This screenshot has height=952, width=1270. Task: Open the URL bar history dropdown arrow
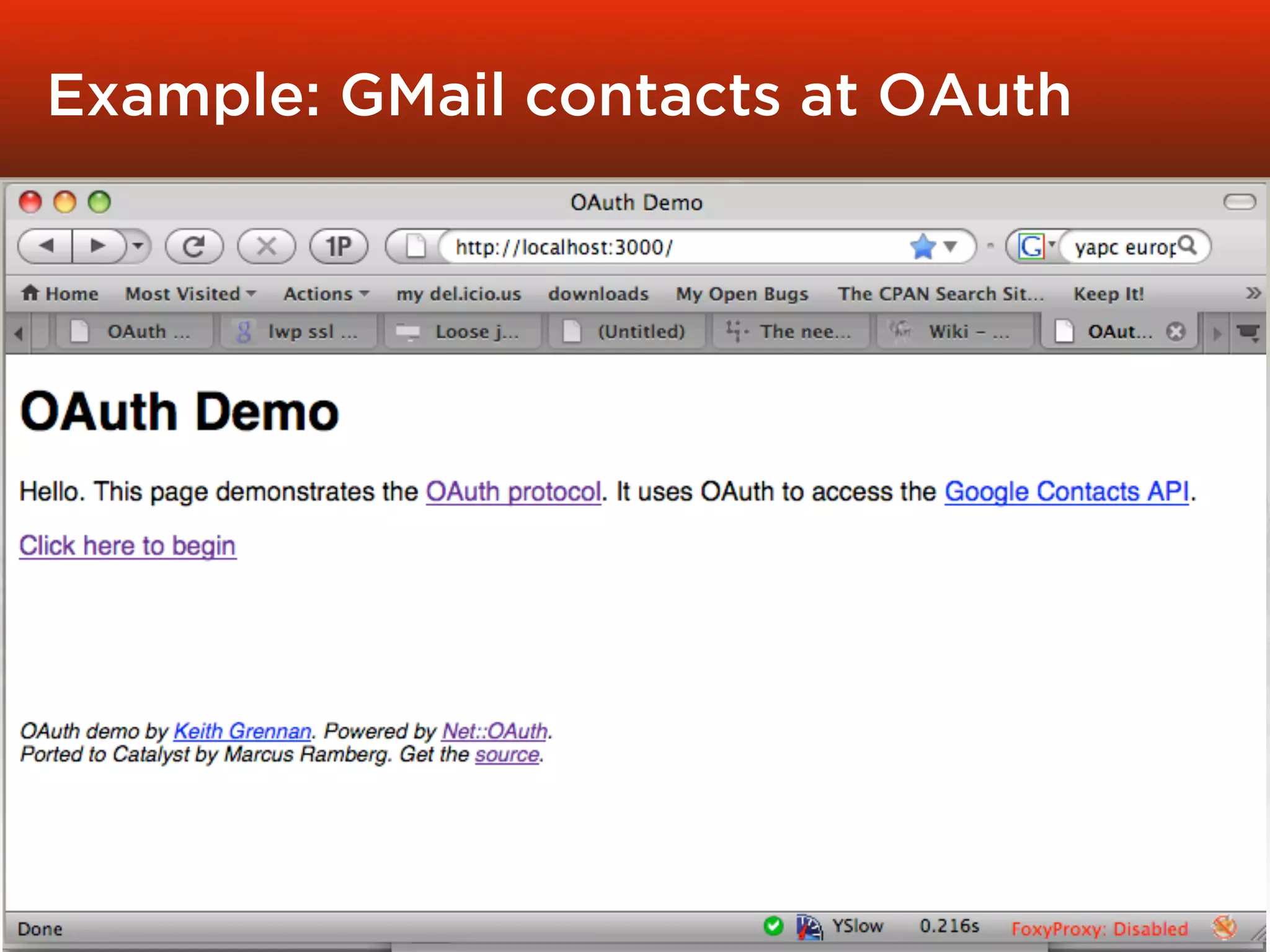(x=951, y=247)
